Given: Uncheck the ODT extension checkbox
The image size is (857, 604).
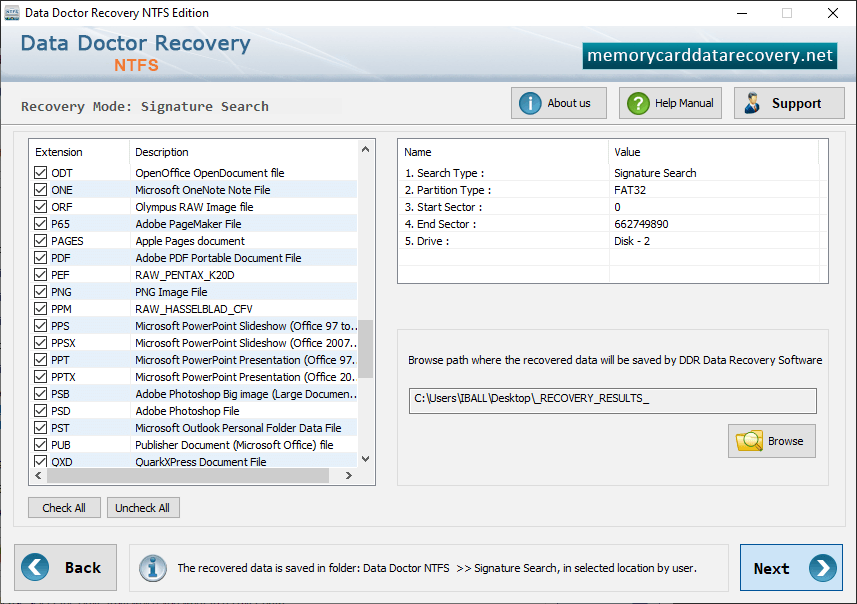Looking at the screenshot, I should [x=40, y=173].
